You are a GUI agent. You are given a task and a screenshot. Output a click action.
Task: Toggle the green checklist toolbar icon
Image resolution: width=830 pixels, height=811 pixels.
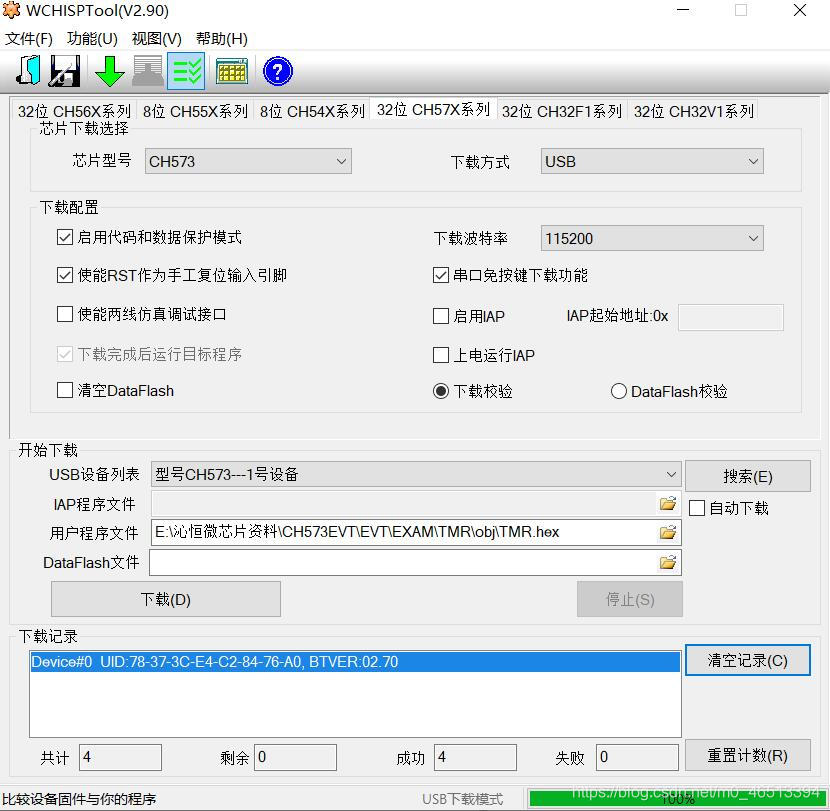[186, 71]
